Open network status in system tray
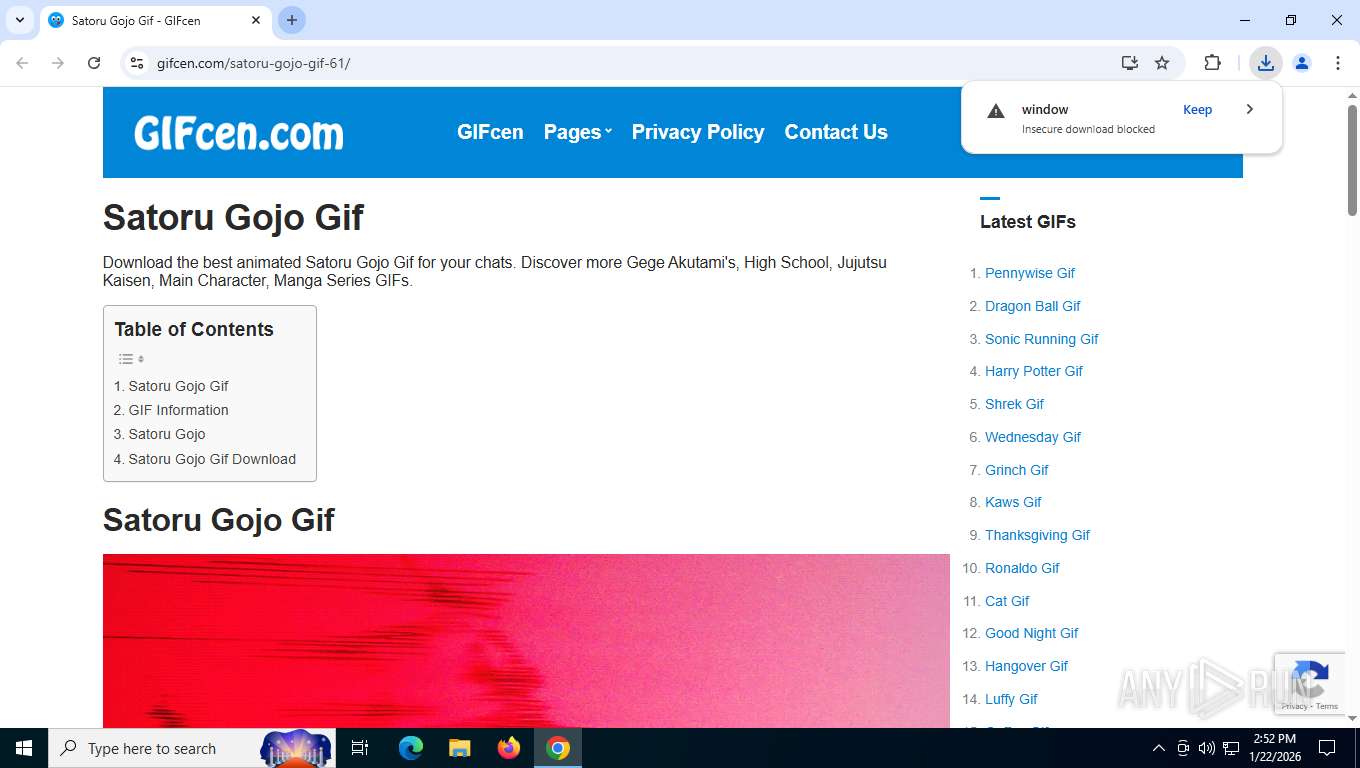This screenshot has width=1360, height=768. (x=1231, y=748)
